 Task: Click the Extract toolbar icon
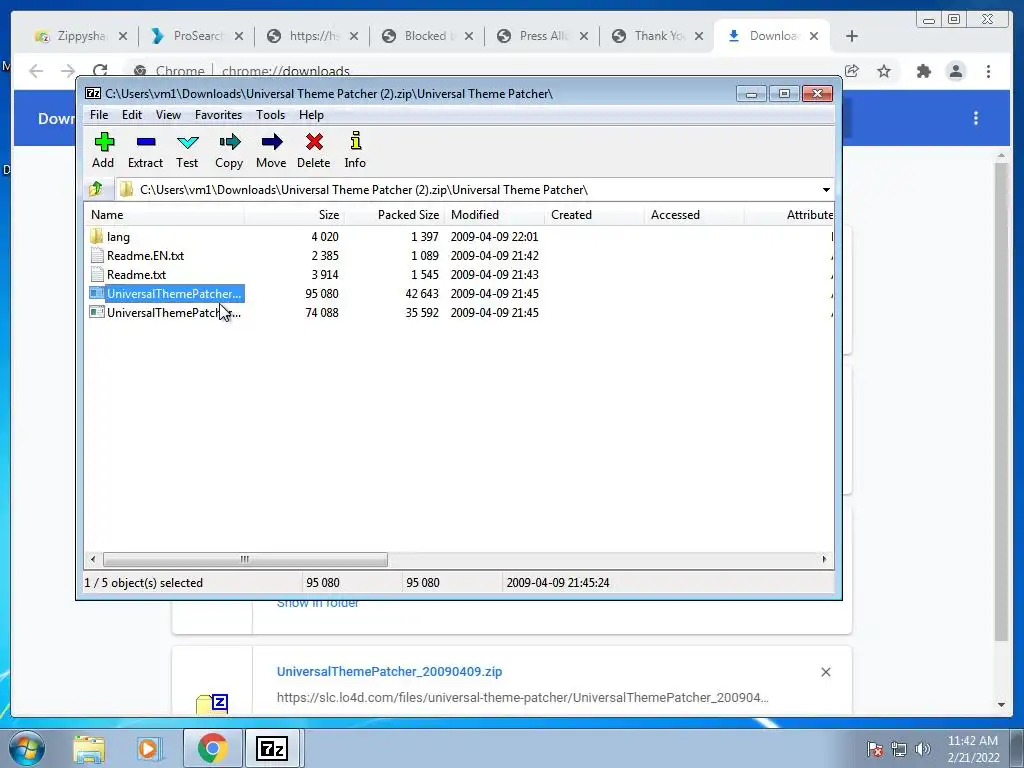(x=145, y=150)
